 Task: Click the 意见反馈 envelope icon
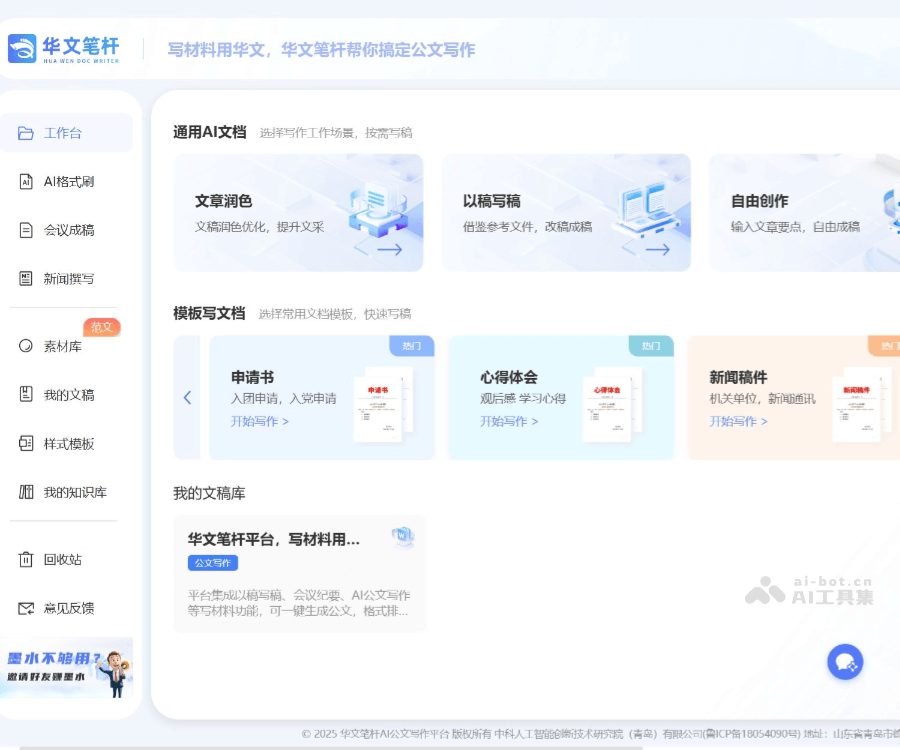(27, 608)
